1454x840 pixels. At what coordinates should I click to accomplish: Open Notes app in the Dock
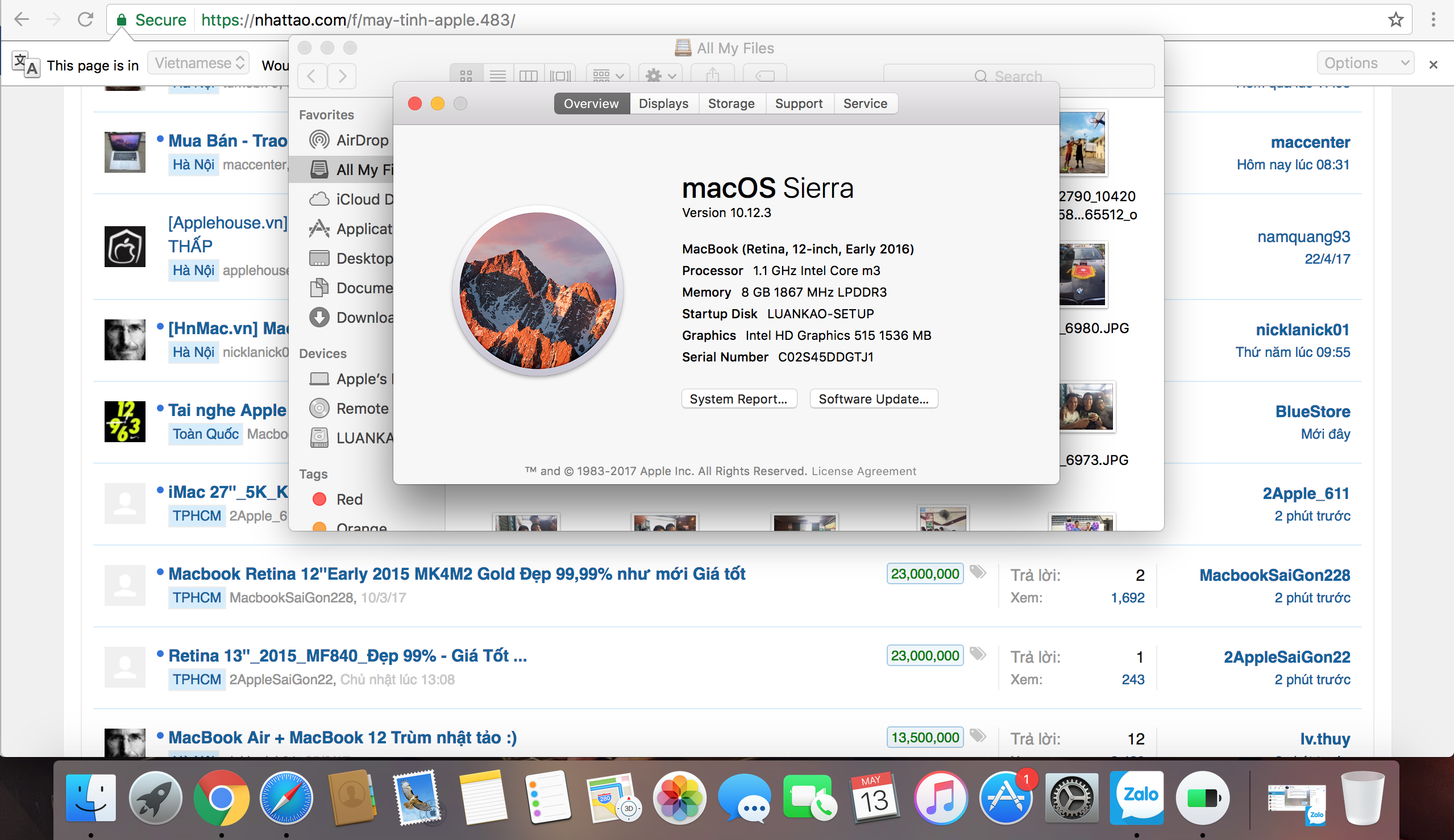coord(483,797)
